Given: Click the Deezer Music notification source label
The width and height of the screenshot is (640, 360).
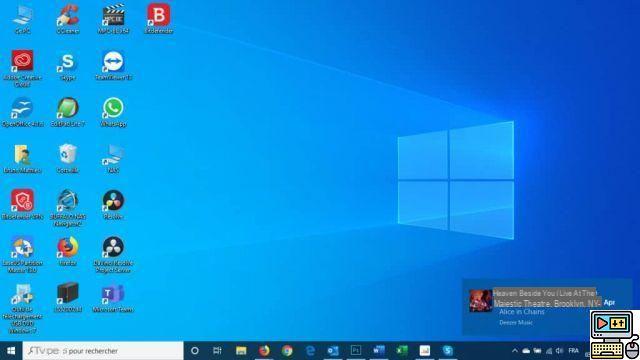Looking at the screenshot, I should [x=516, y=322].
